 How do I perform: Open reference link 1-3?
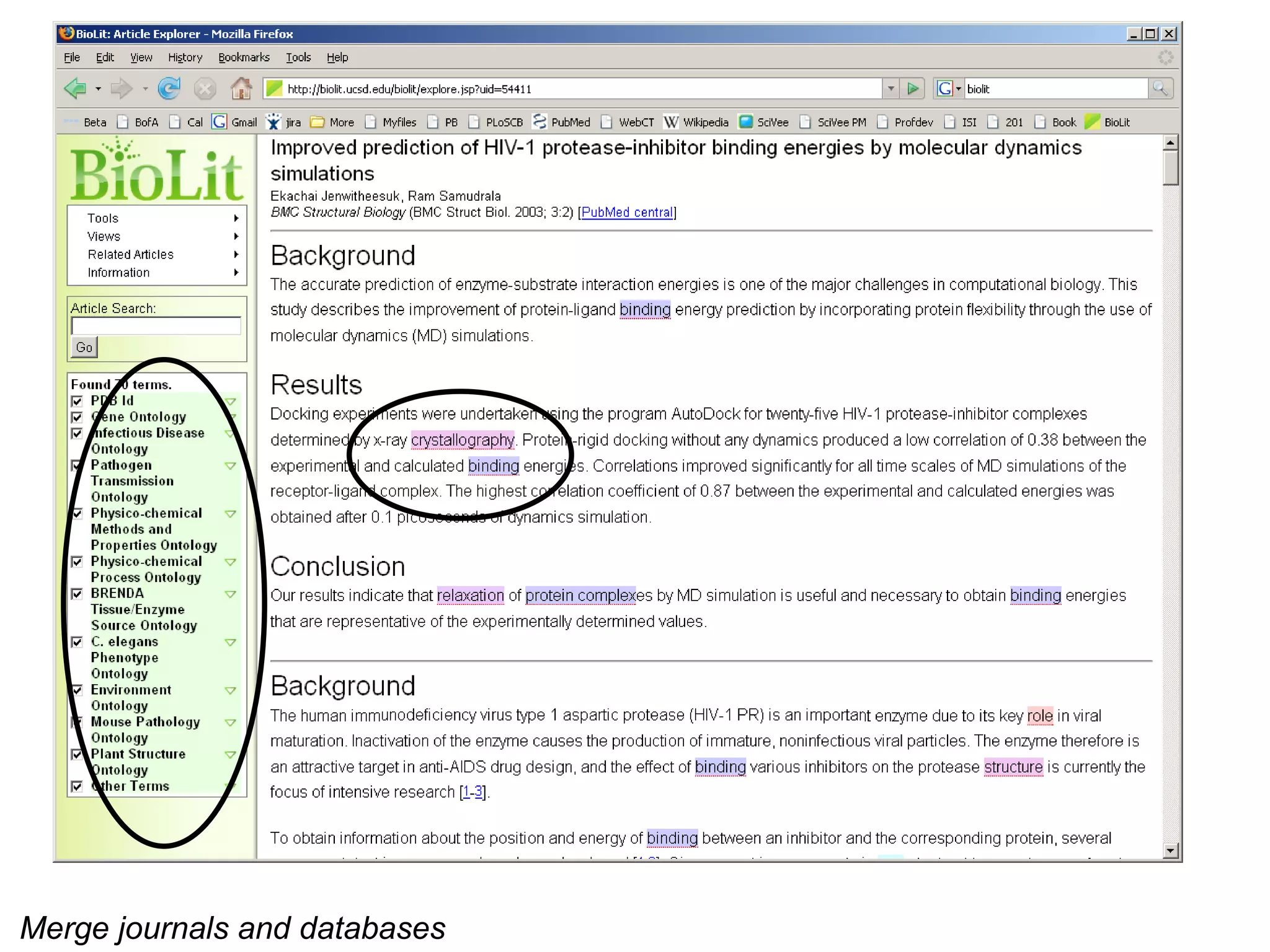point(473,791)
